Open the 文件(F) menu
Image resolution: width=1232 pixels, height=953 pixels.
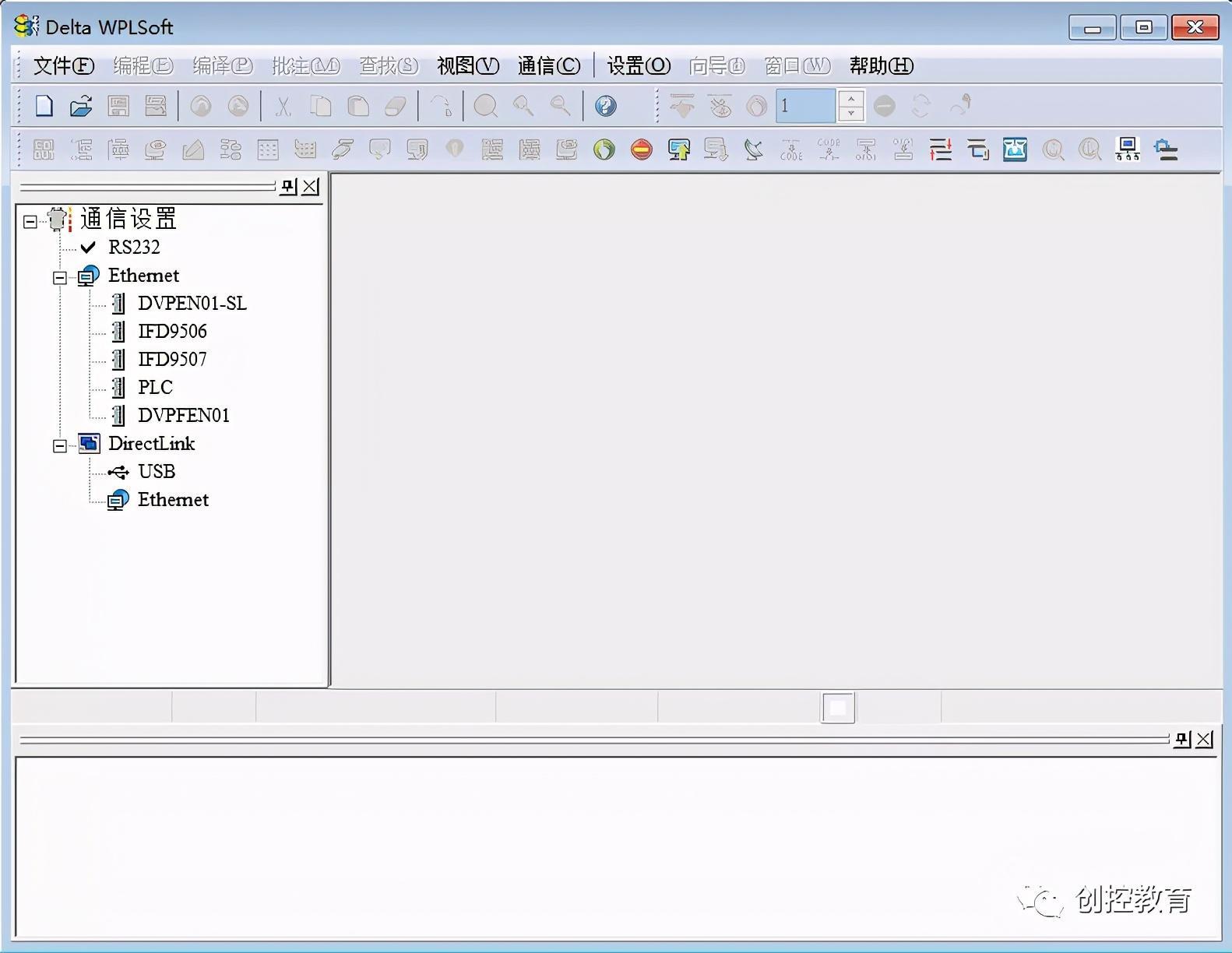click(63, 66)
